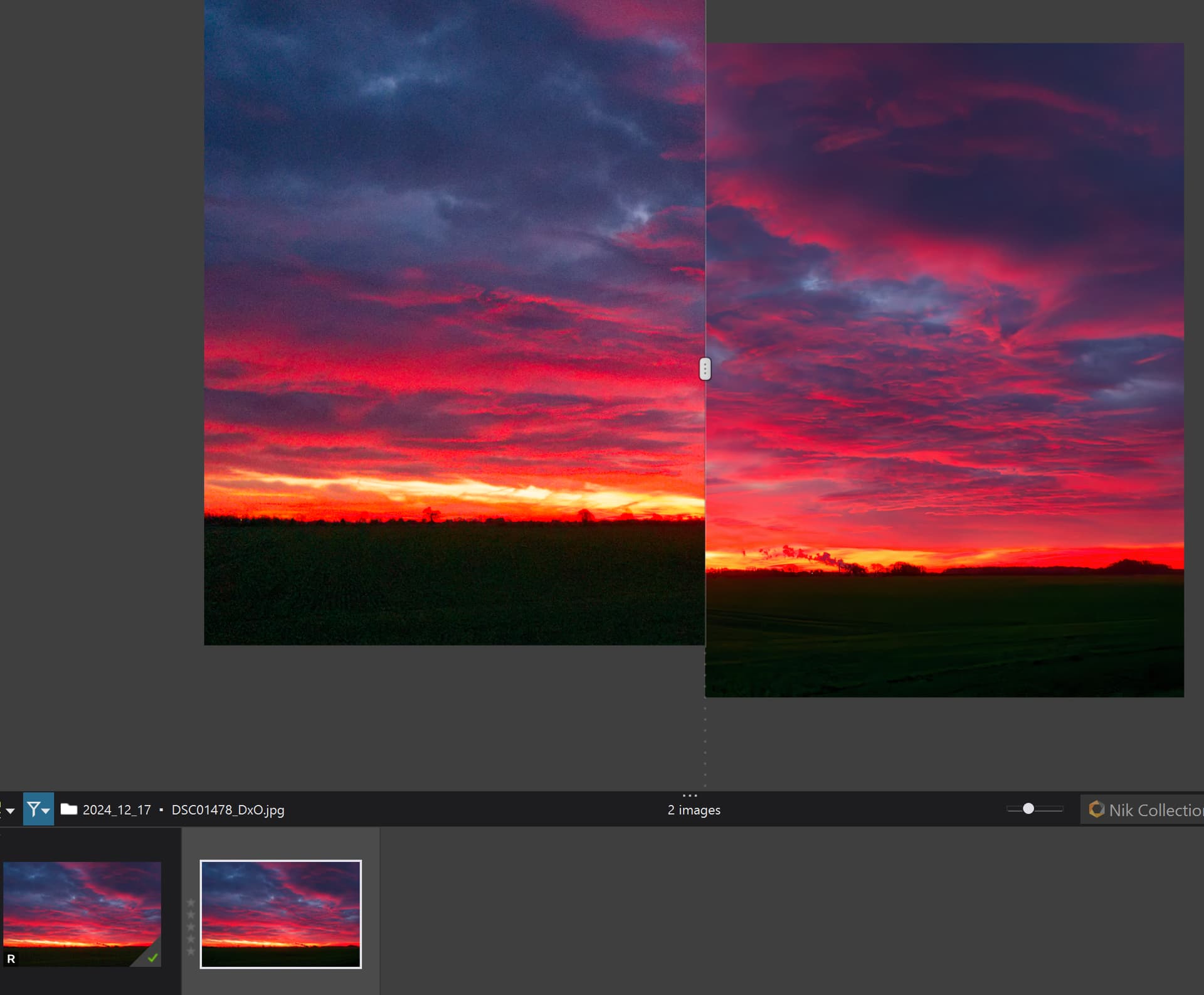Click the green checkmark on first thumbnail

[152, 958]
